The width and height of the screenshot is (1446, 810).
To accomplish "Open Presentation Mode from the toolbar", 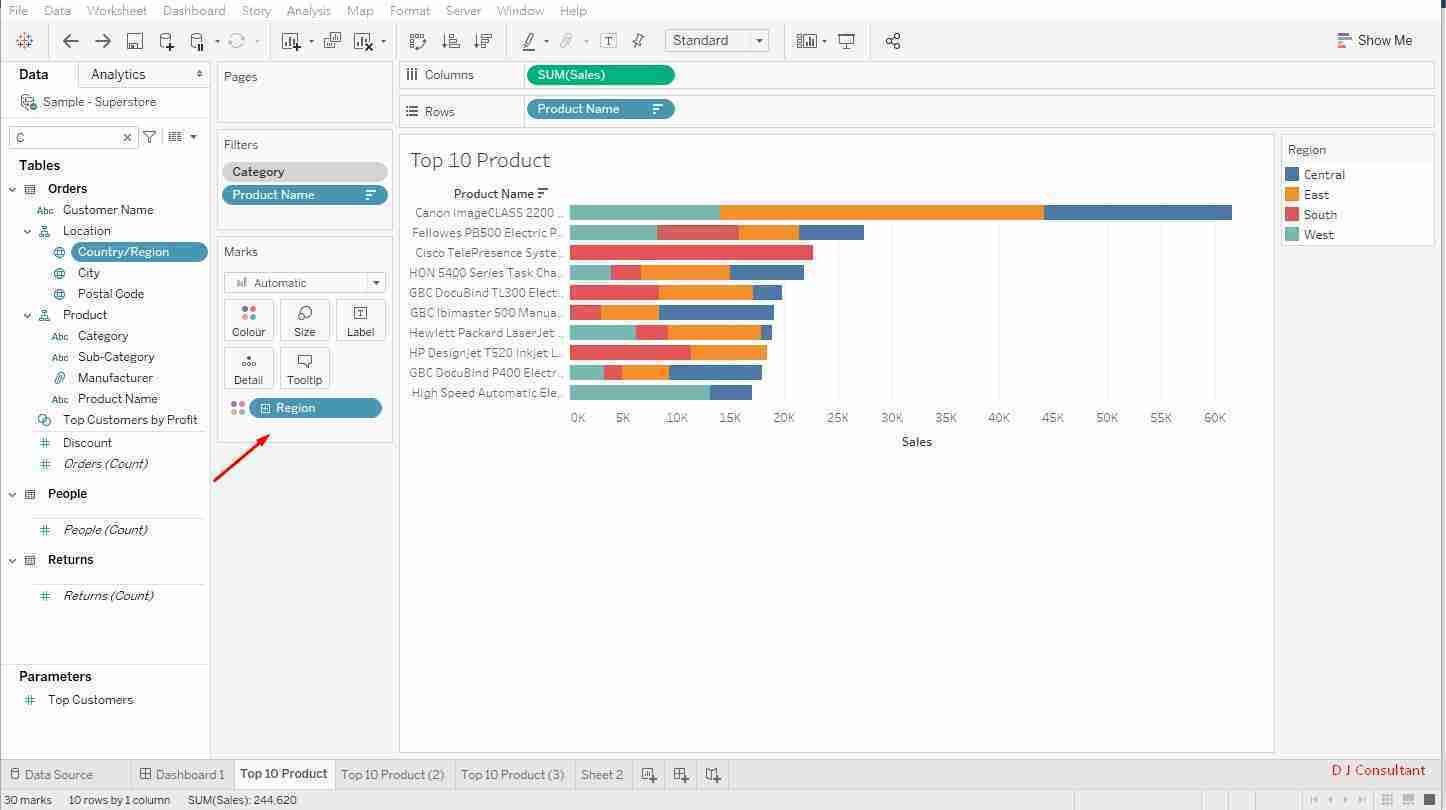I will (846, 41).
